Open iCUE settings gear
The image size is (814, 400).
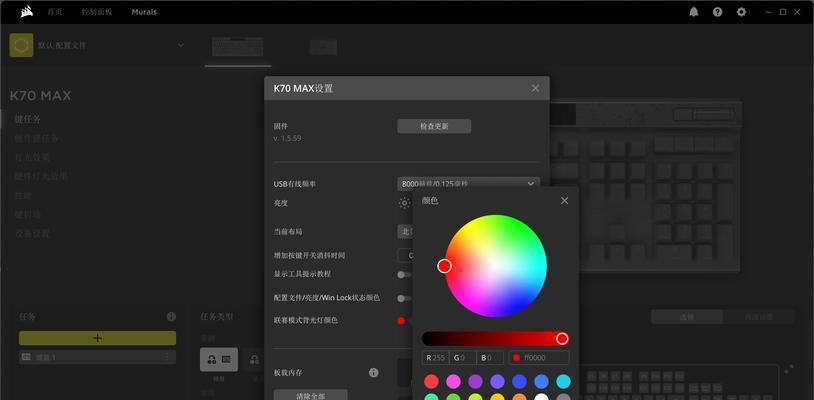point(741,12)
